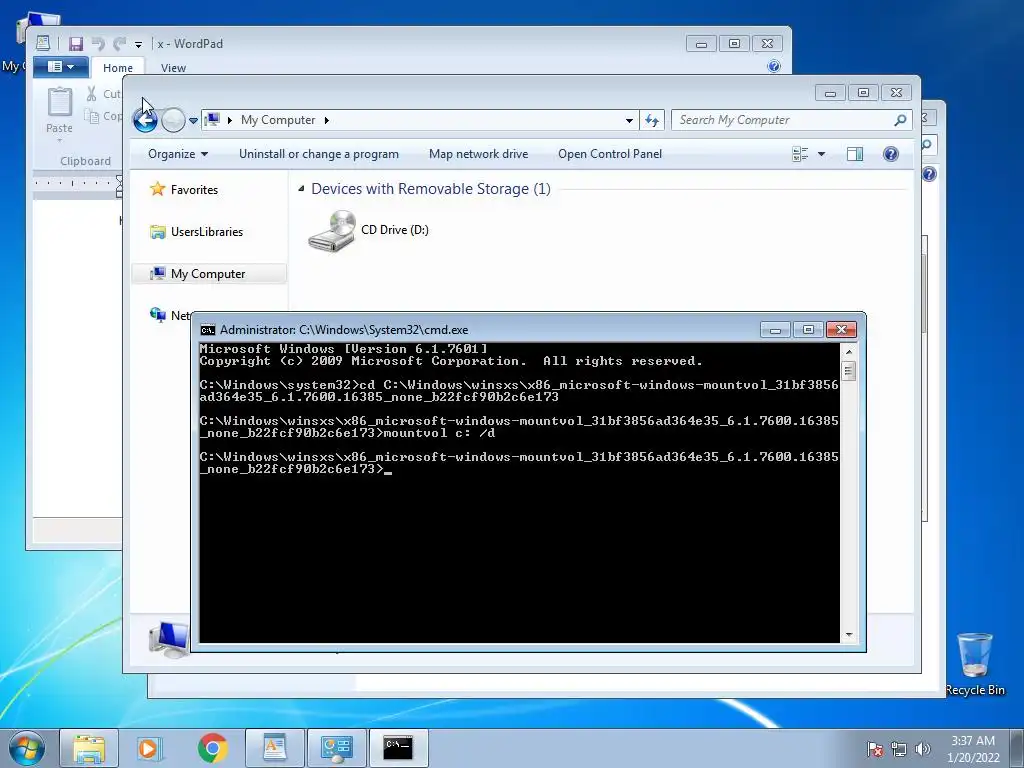Select the CD Drive (D:) item
The height and width of the screenshot is (768, 1024).
point(369,231)
